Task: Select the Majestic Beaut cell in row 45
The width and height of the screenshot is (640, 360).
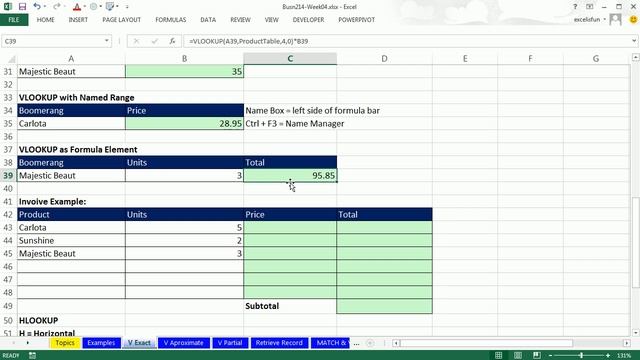Action: (71, 253)
